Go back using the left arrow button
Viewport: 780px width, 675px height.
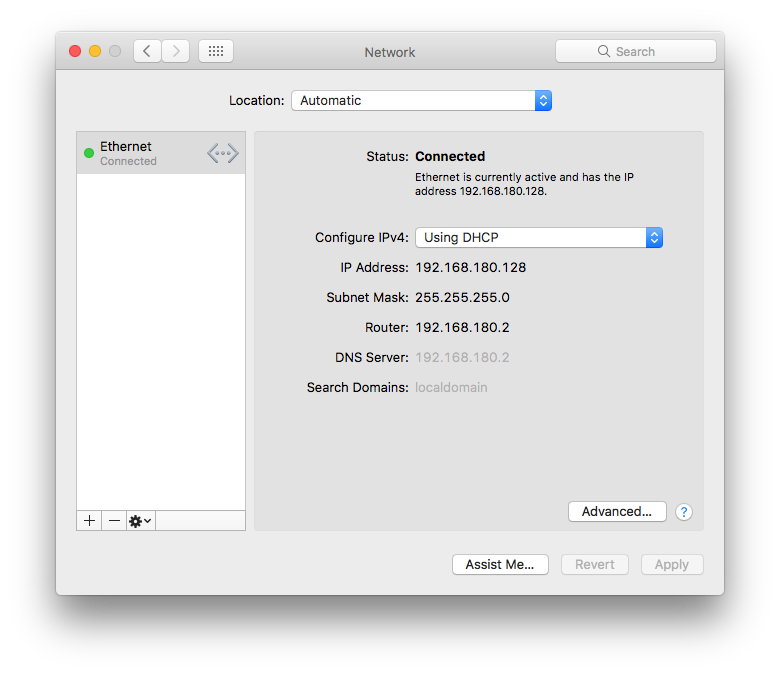pyautogui.click(x=147, y=51)
